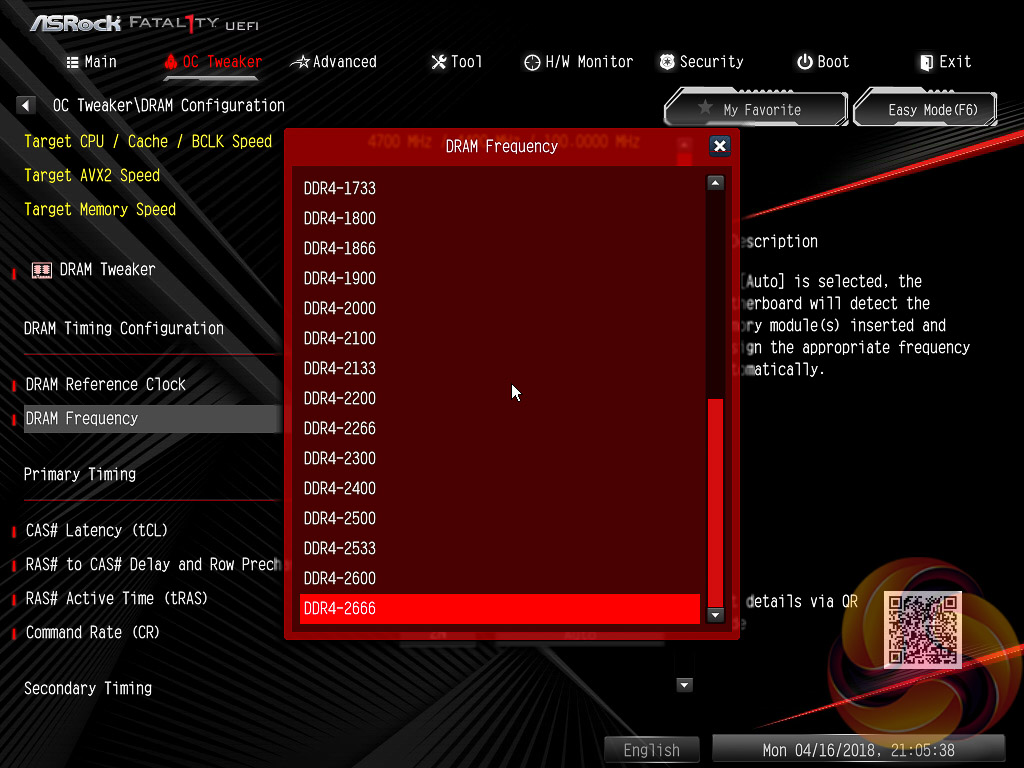Image resolution: width=1024 pixels, height=768 pixels.
Task: Select DDR4-2133 frequency
Action: (500, 368)
